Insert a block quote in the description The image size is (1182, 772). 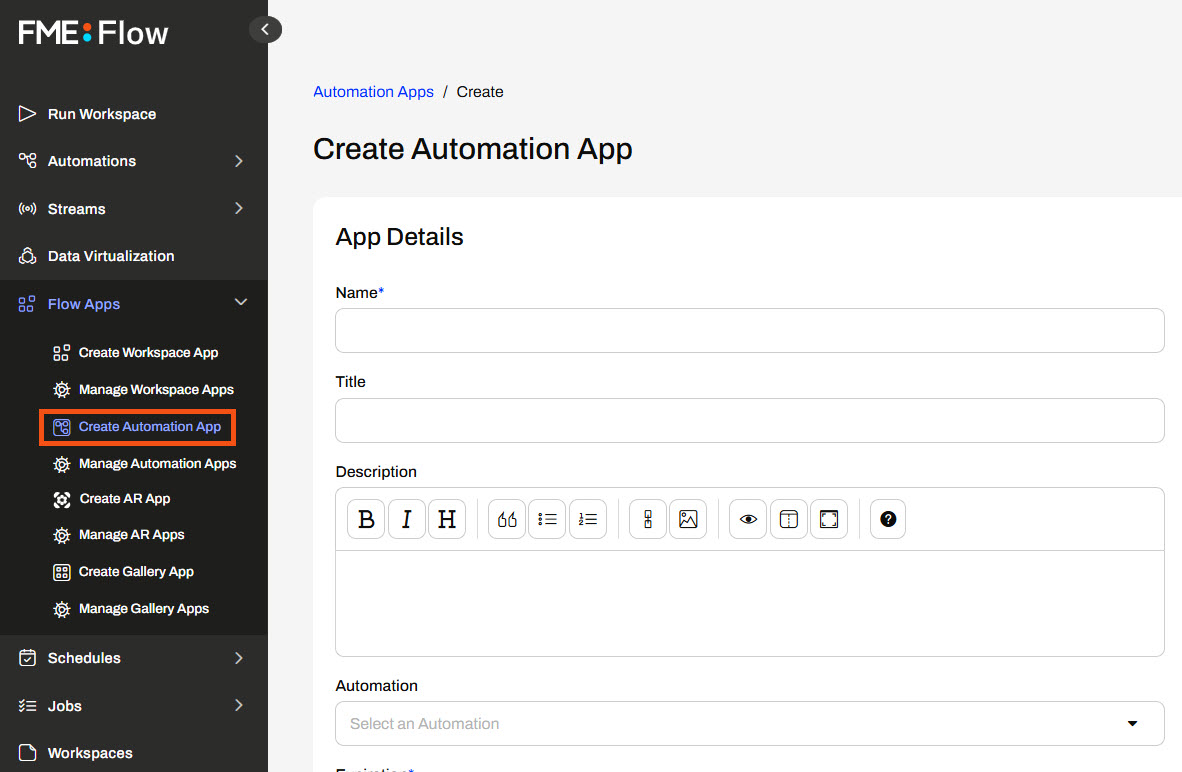coord(507,519)
